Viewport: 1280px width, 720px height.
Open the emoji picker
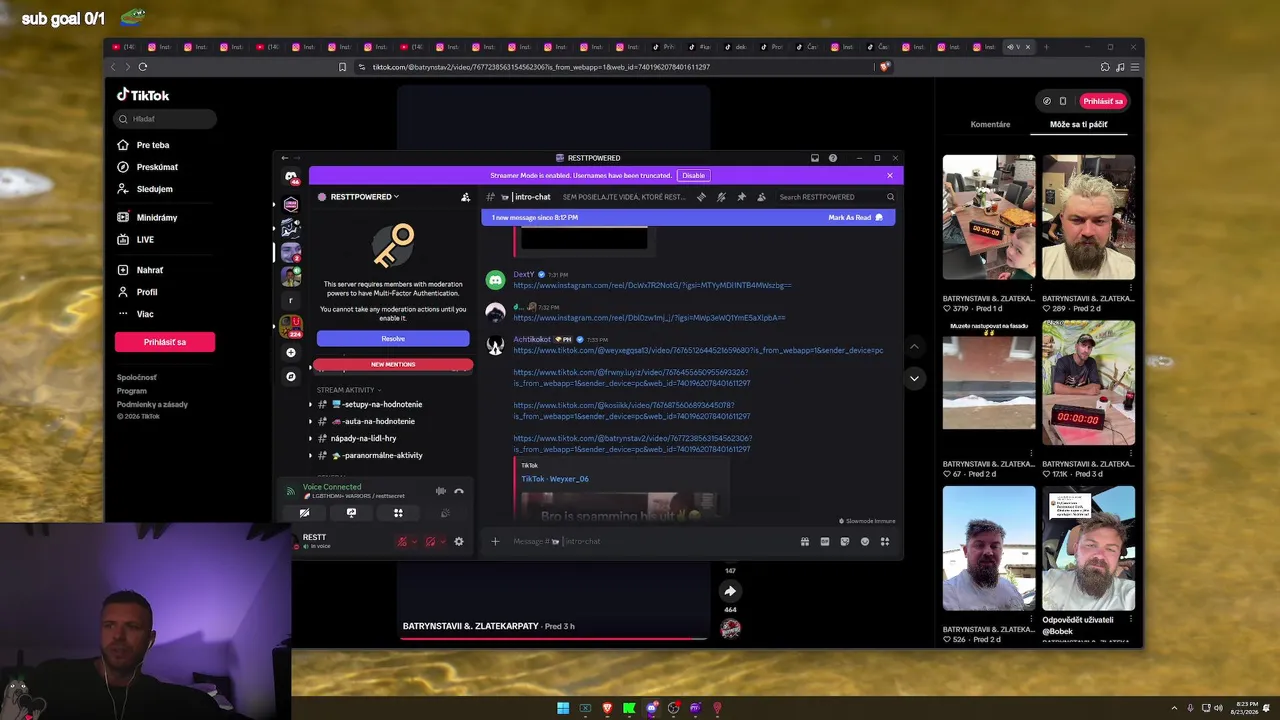(865, 541)
